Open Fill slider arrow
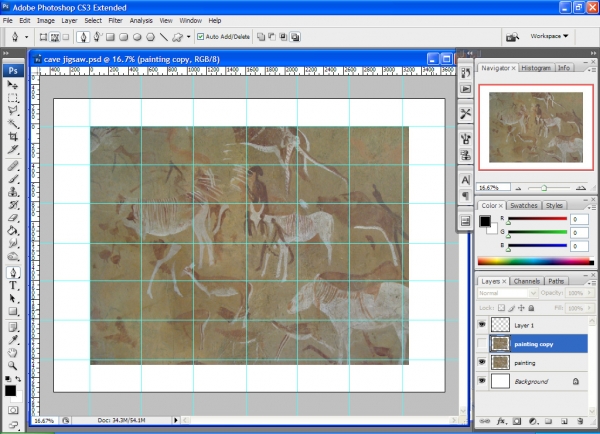The height and width of the screenshot is (434, 600). 590,308
